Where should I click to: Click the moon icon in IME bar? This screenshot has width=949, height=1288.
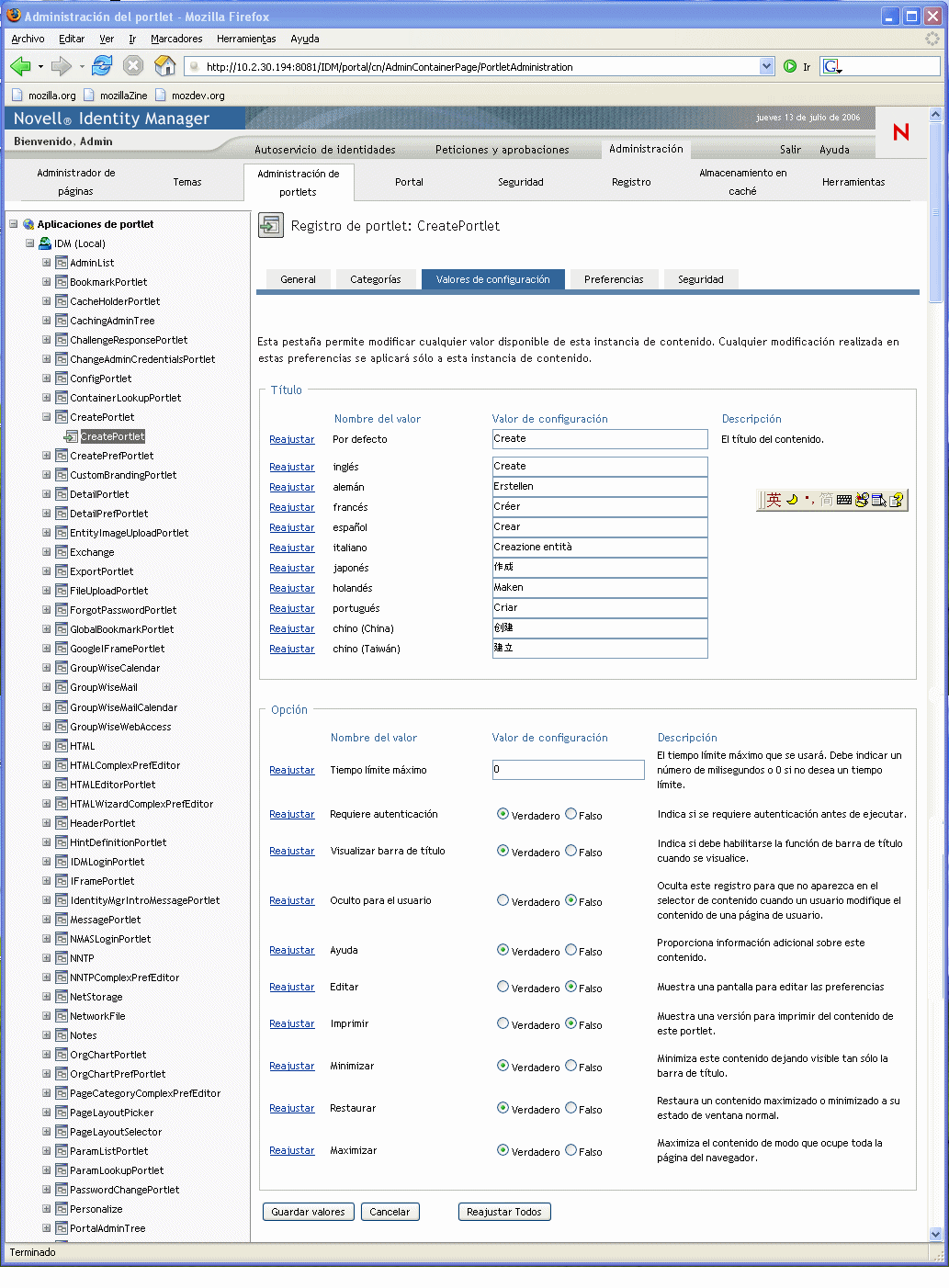point(792,500)
